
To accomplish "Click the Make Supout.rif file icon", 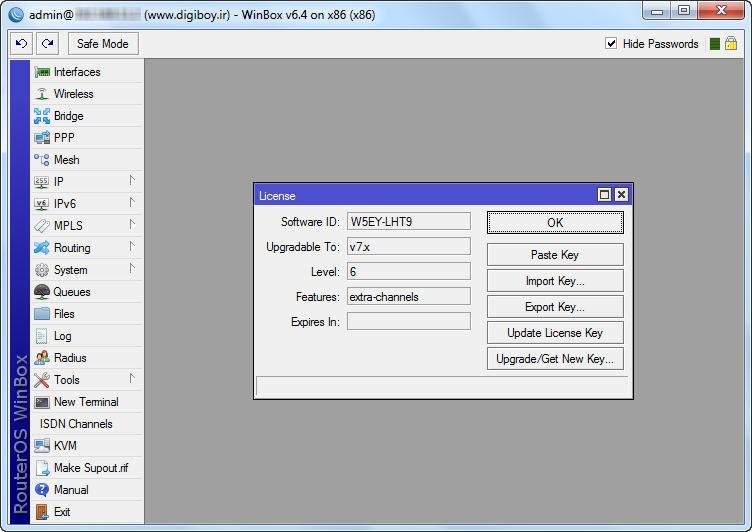I will [42, 468].
